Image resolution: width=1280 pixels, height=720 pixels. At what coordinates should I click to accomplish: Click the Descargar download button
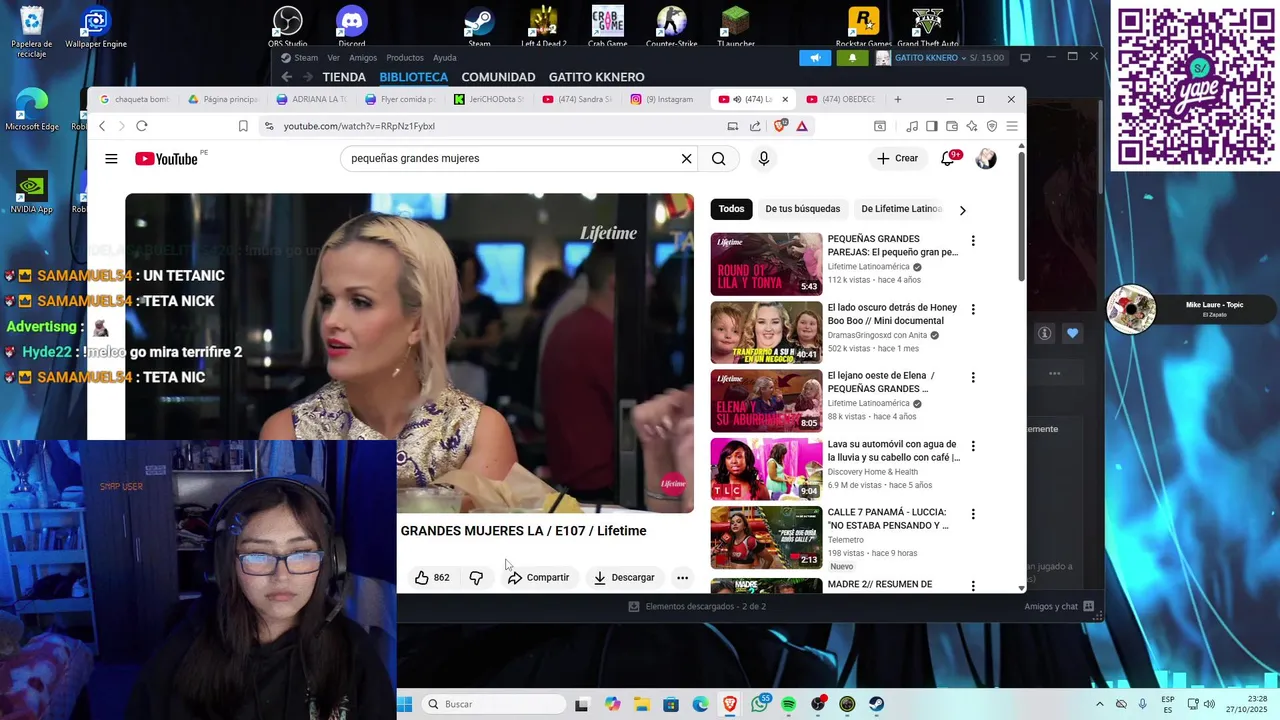point(624,577)
